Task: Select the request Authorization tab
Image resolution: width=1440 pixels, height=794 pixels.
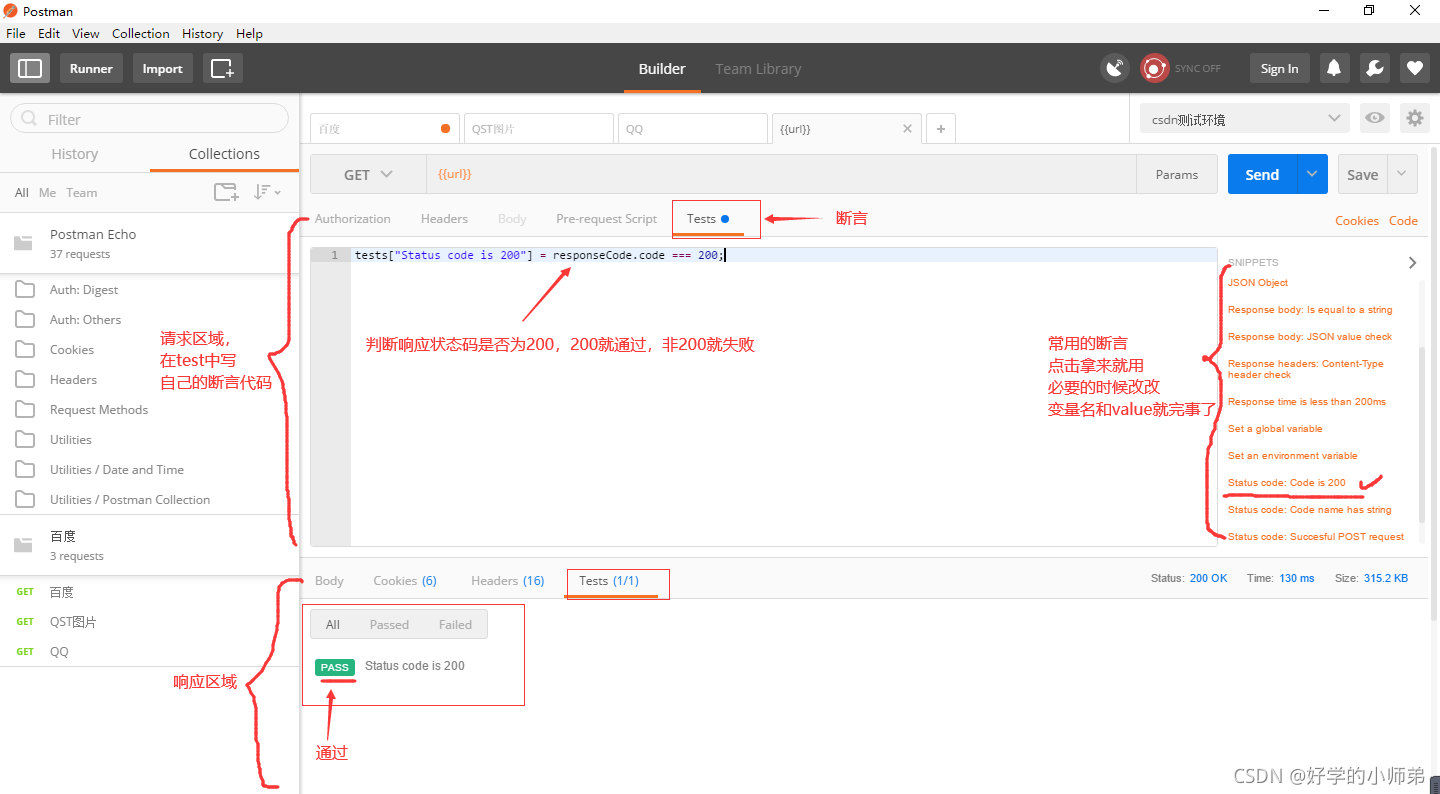Action: point(352,218)
